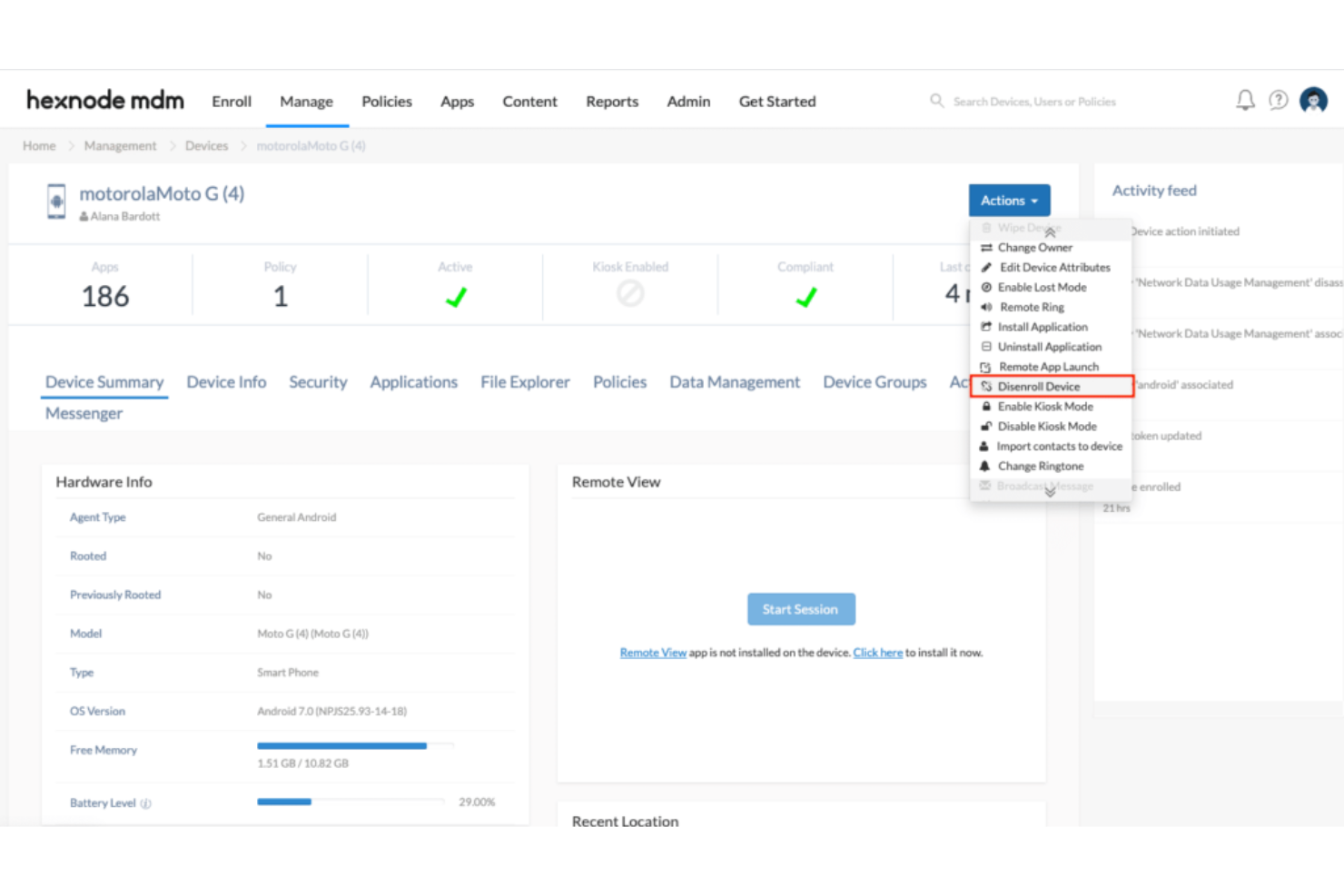Enable Kiosk Mode from the Actions menu
The width and height of the screenshot is (1344, 896).
coord(1044,406)
